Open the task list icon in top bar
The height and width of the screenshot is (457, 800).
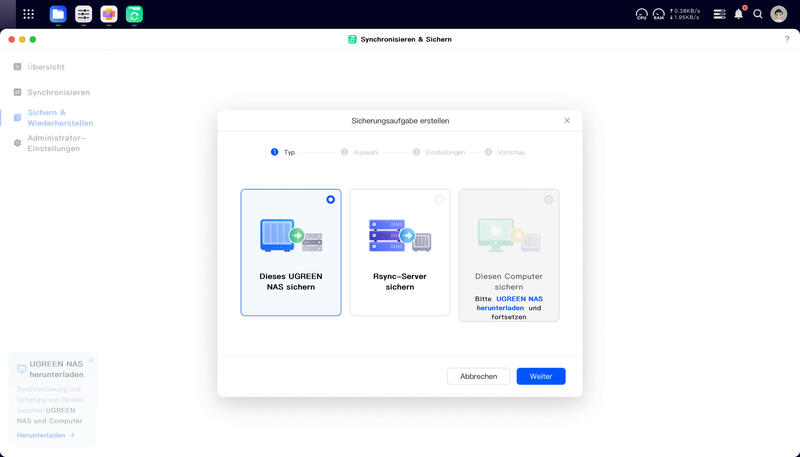pyautogui.click(x=719, y=14)
